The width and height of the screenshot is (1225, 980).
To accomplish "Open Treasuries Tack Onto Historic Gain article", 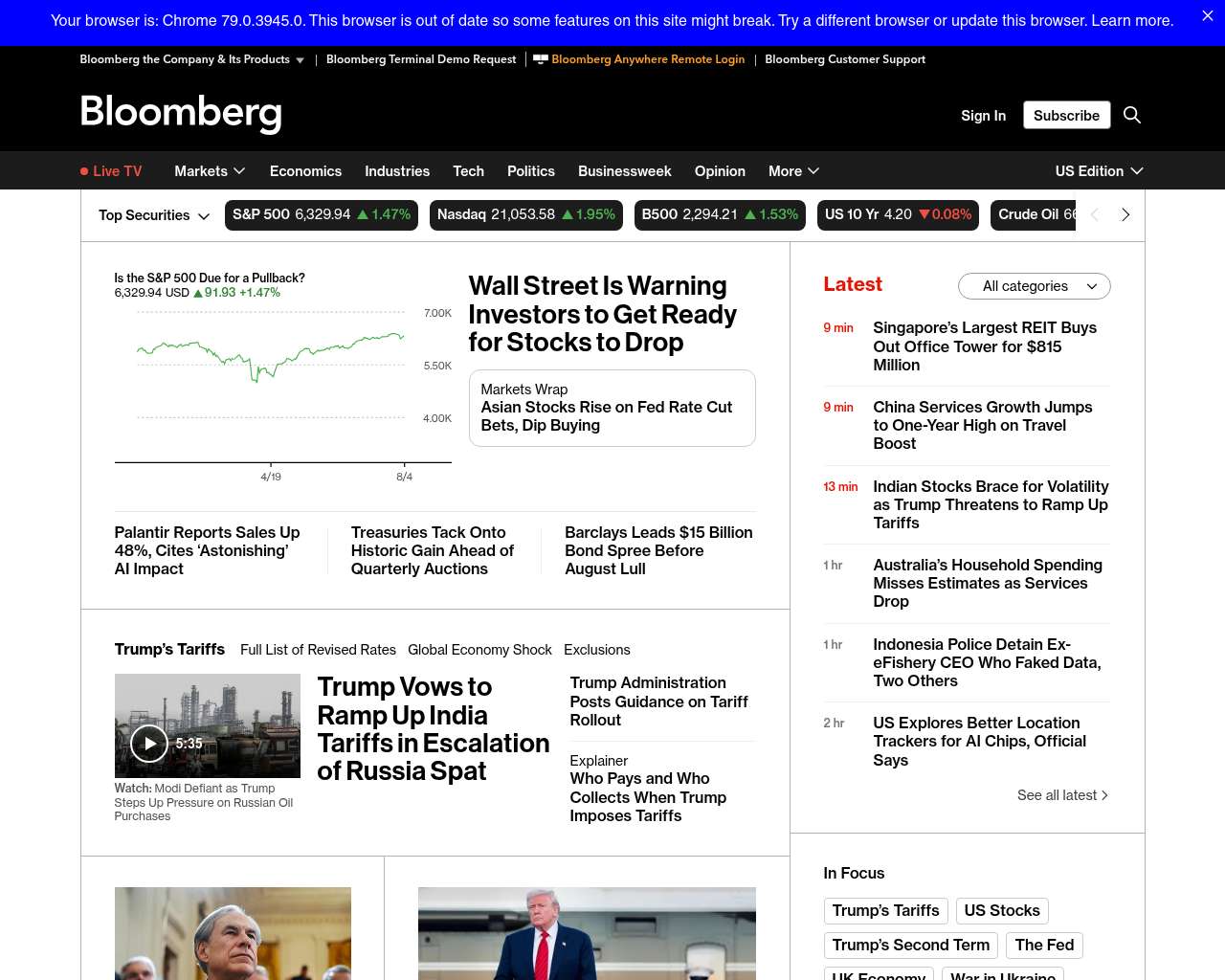I will (433, 550).
